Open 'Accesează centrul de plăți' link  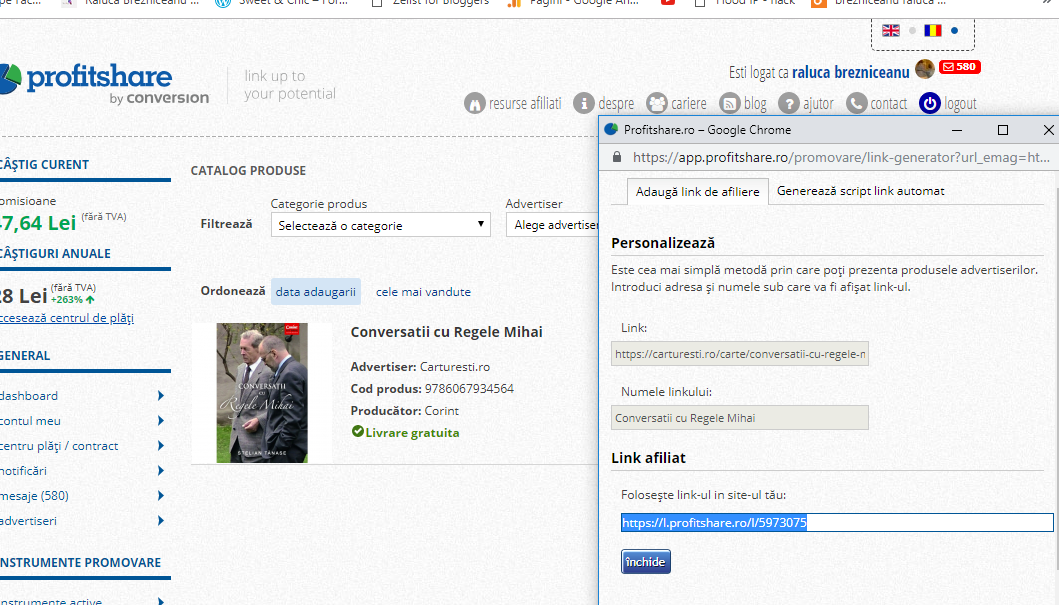pyautogui.click(x=66, y=318)
